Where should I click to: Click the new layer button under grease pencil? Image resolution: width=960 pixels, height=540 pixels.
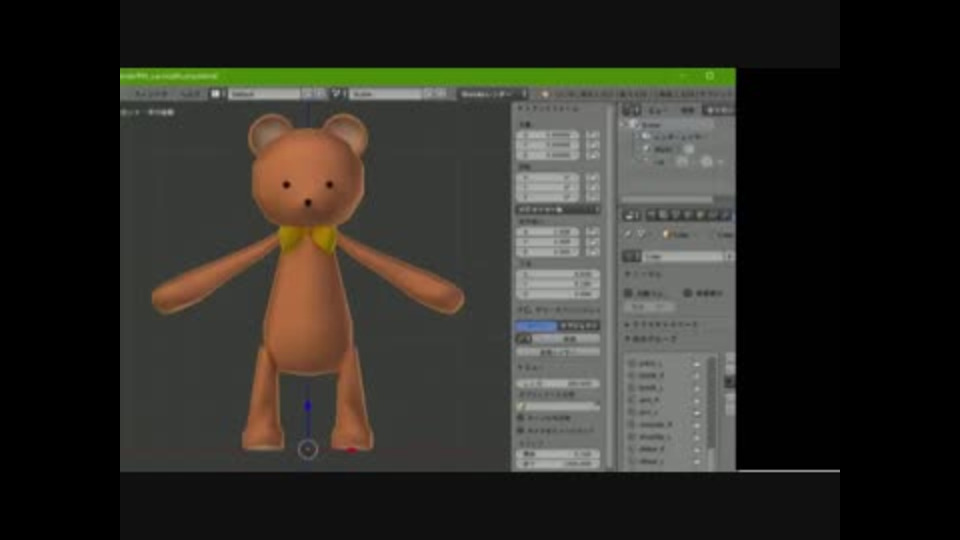558,353
